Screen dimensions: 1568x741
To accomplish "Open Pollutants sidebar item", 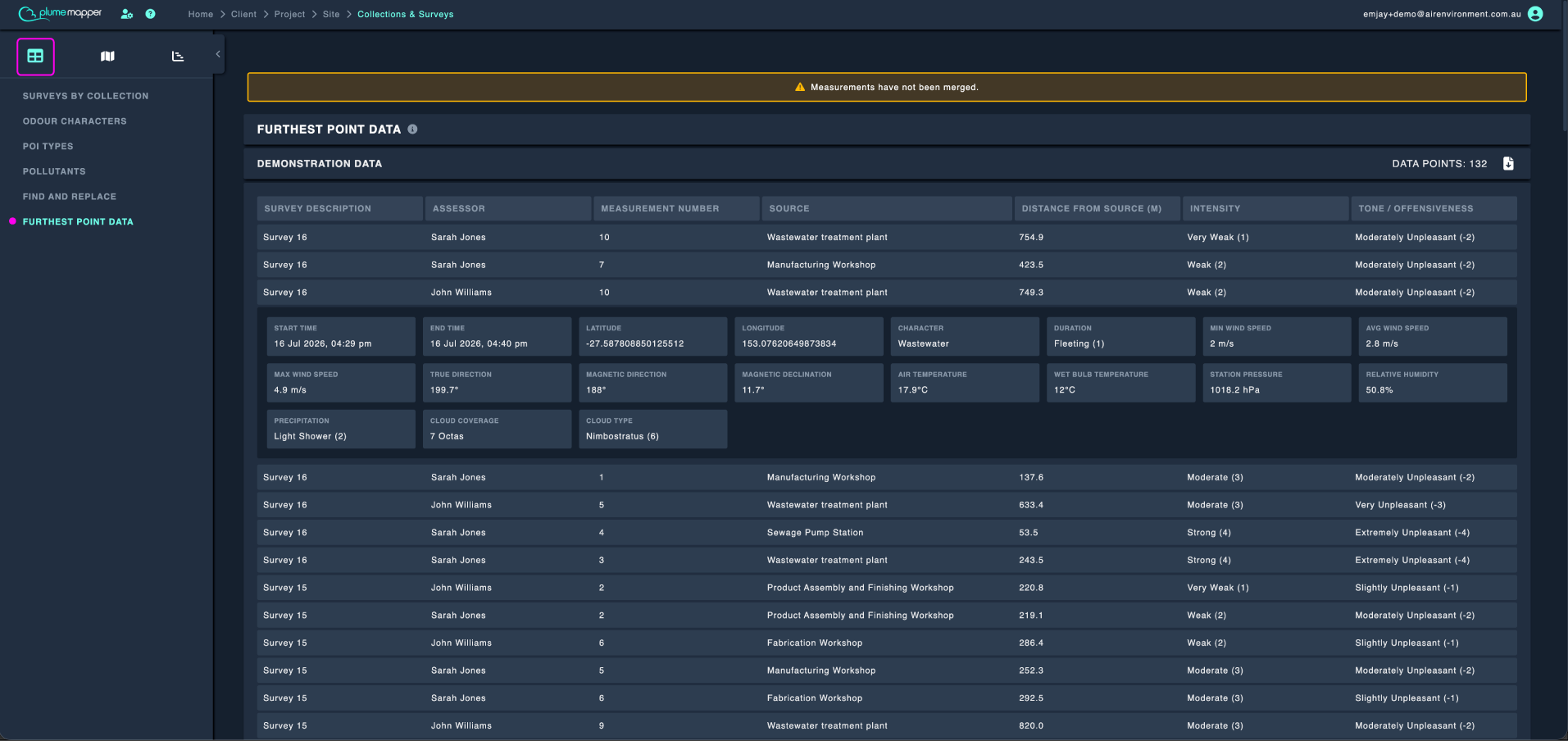I will pos(54,171).
